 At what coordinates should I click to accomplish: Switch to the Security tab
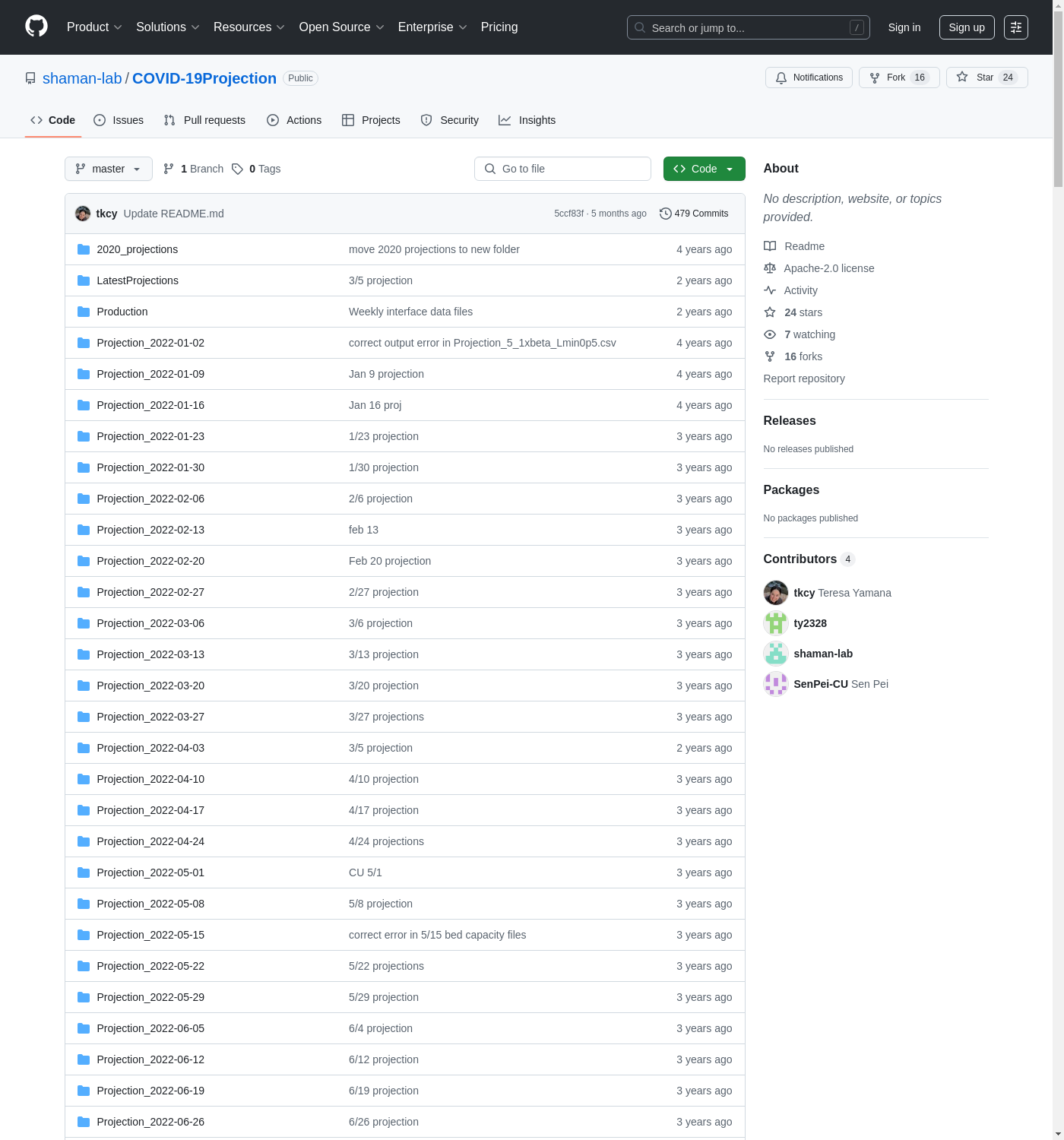point(450,120)
